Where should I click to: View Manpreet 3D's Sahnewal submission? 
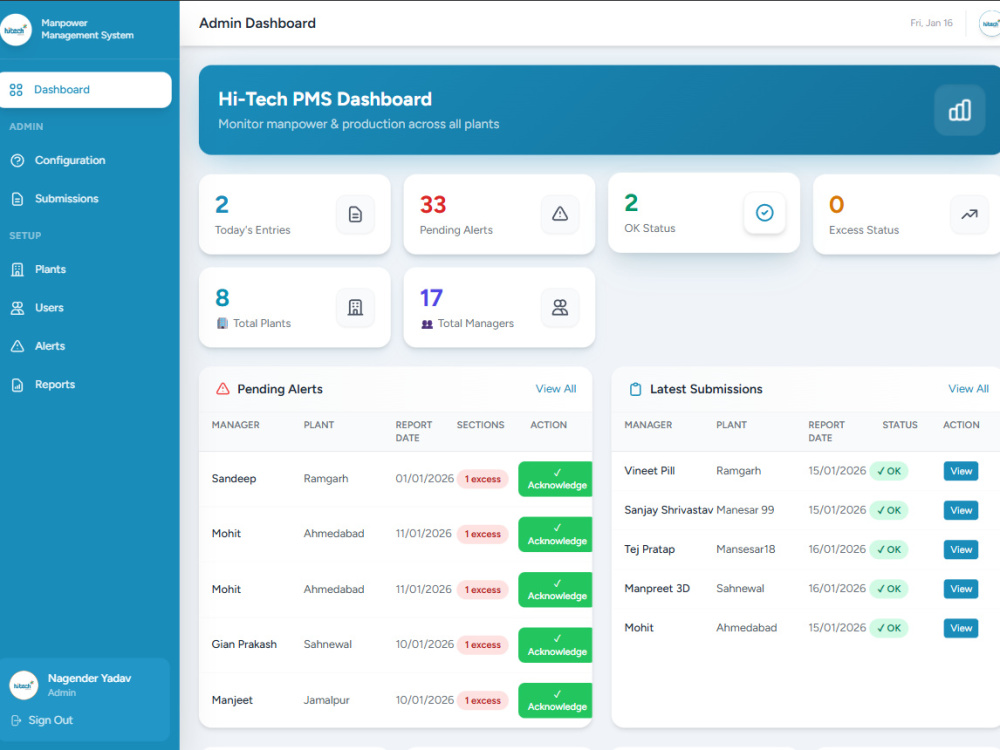pos(960,589)
